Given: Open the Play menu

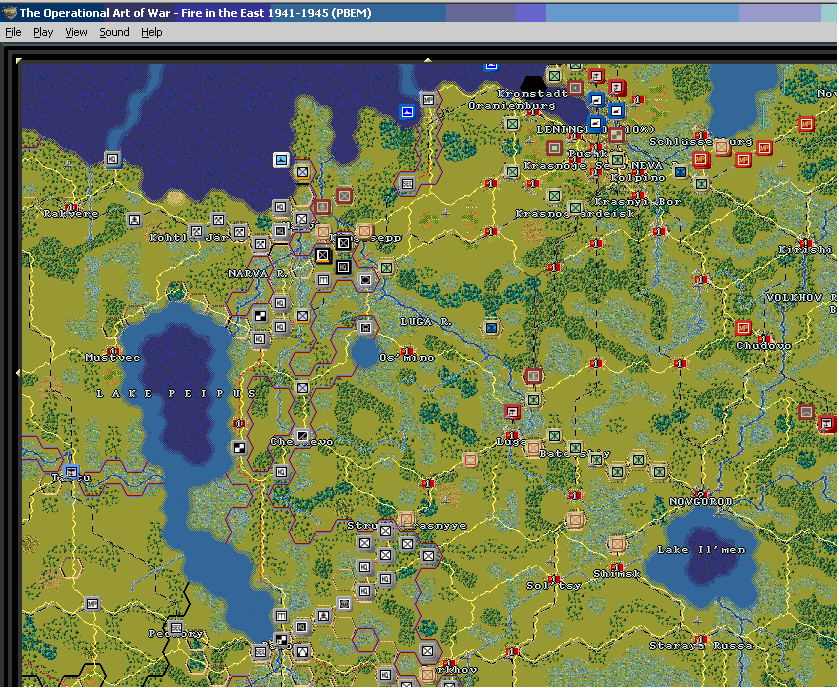Looking at the screenshot, I should (x=43, y=33).
